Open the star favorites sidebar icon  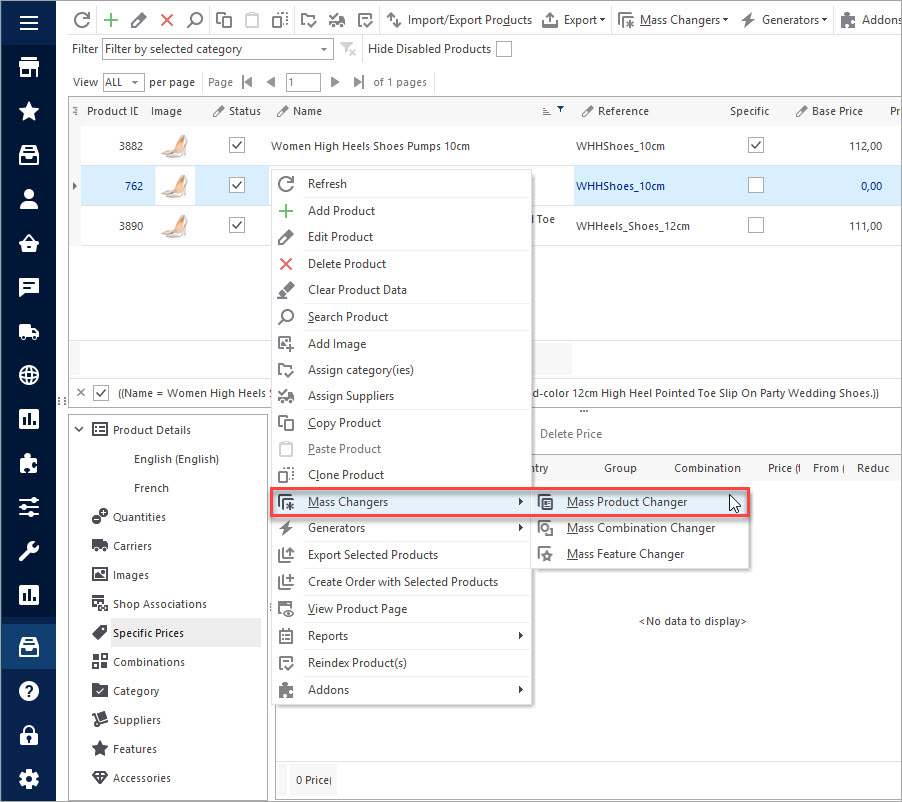pos(29,111)
